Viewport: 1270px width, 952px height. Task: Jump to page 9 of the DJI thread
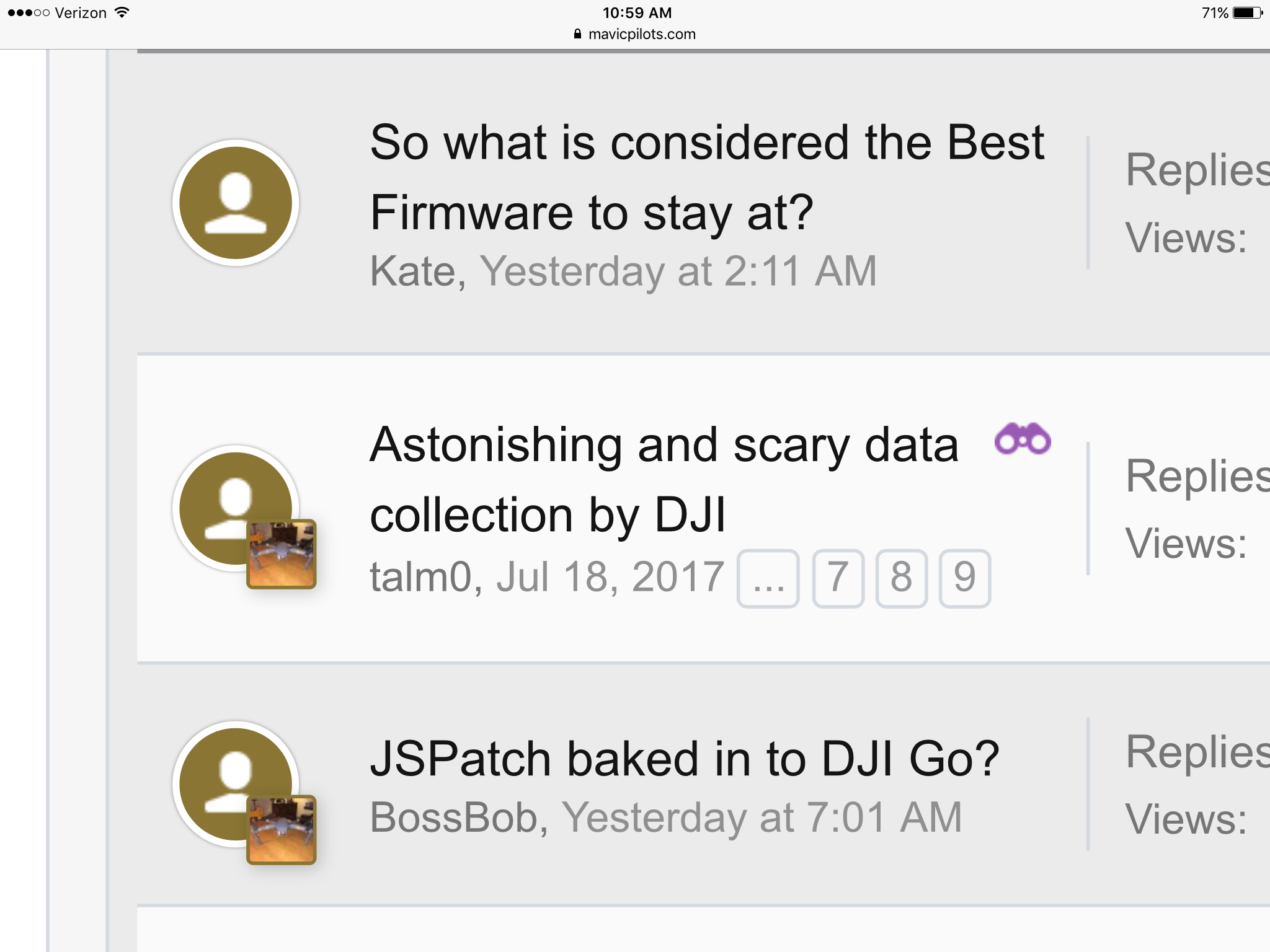click(965, 578)
